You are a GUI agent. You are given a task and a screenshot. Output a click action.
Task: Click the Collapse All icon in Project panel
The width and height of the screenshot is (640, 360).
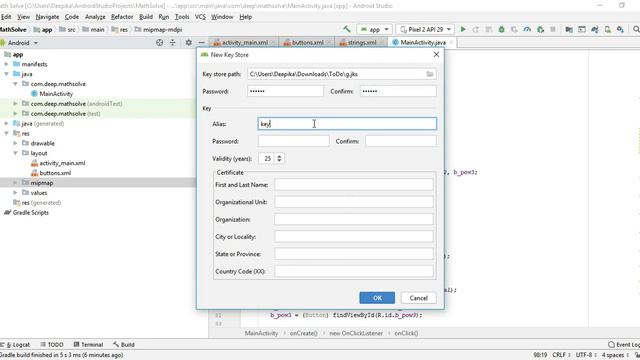click(x=173, y=42)
